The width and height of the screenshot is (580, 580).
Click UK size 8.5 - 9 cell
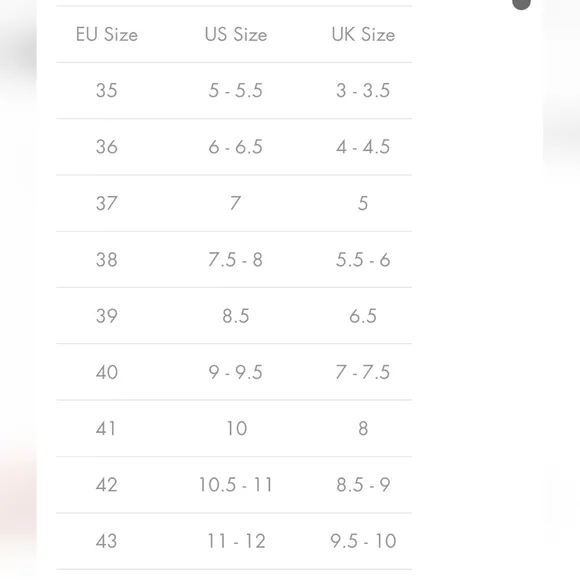pyautogui.click(x=363, y=485)
